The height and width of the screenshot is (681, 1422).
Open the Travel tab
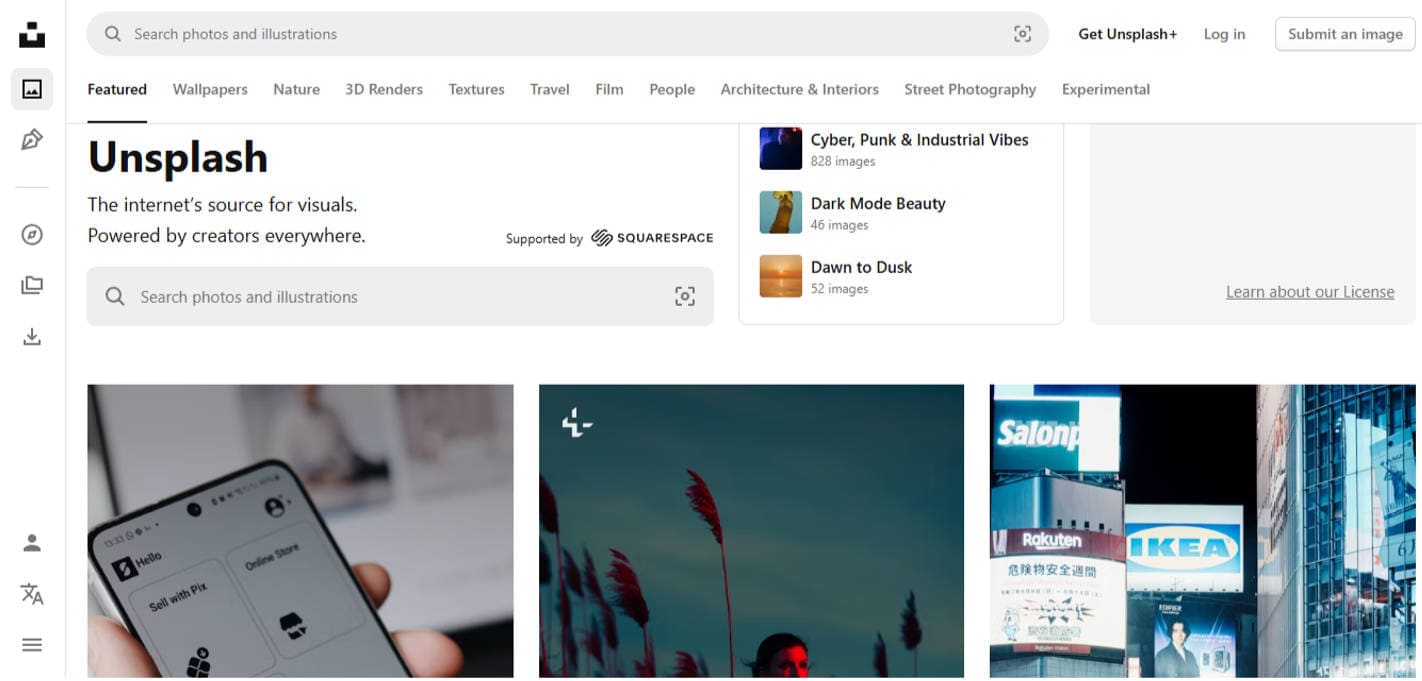coord(550,89)
